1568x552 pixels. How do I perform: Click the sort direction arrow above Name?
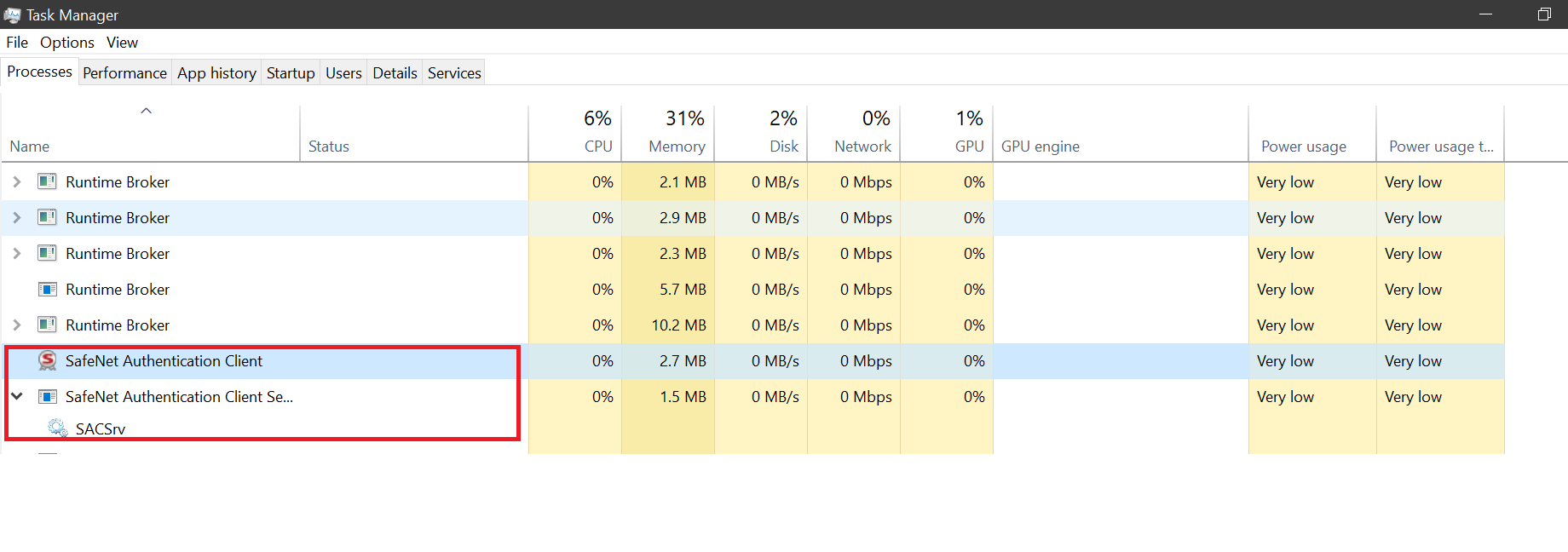coord(147,111)
